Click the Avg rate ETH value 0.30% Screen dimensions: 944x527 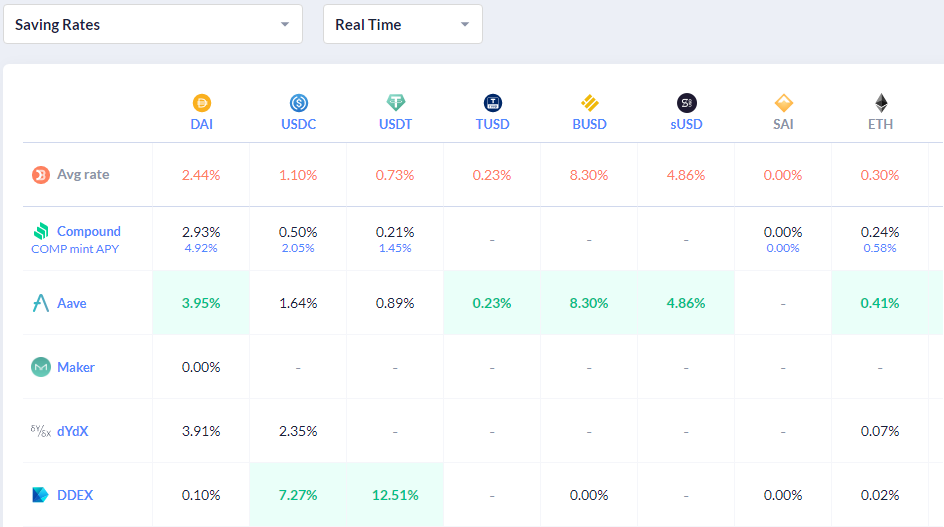click(880, 175)
